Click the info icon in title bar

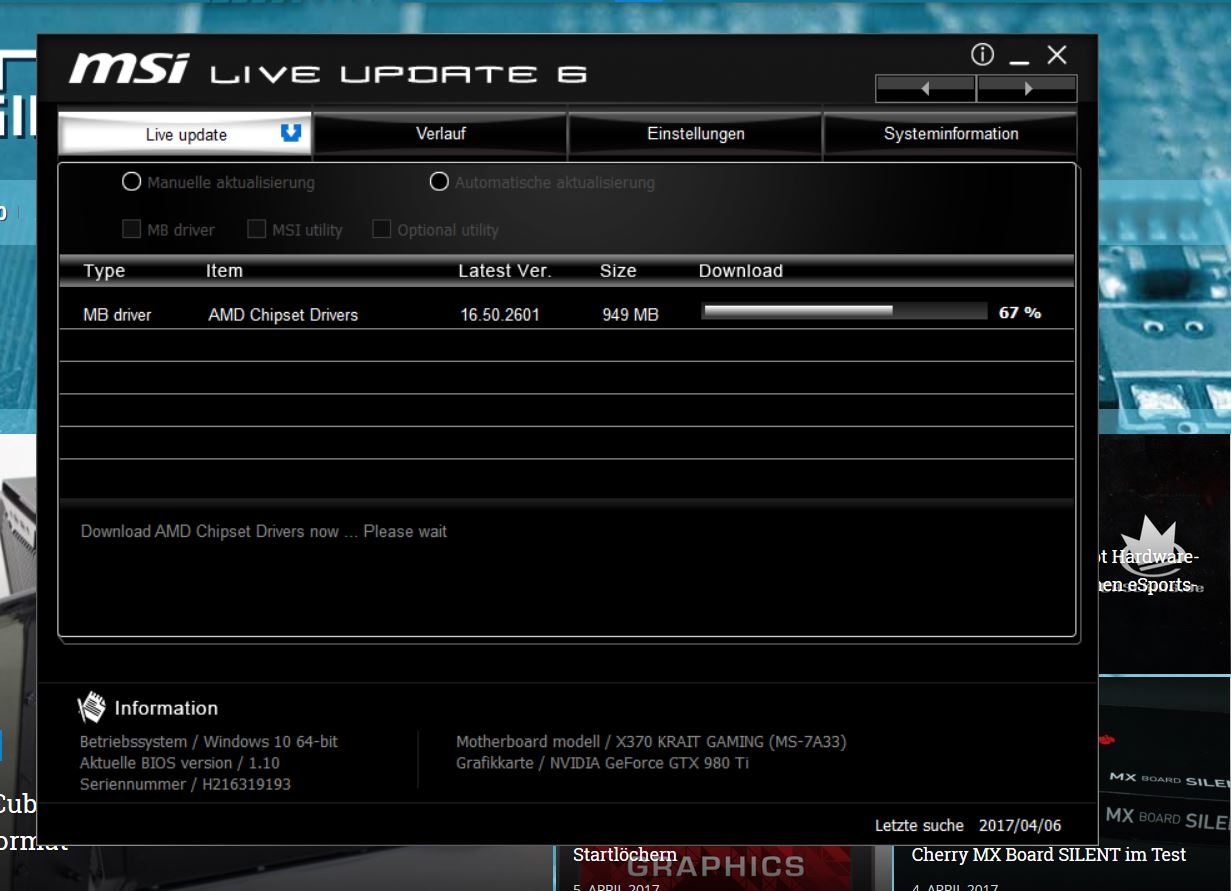tap(982, 55)
